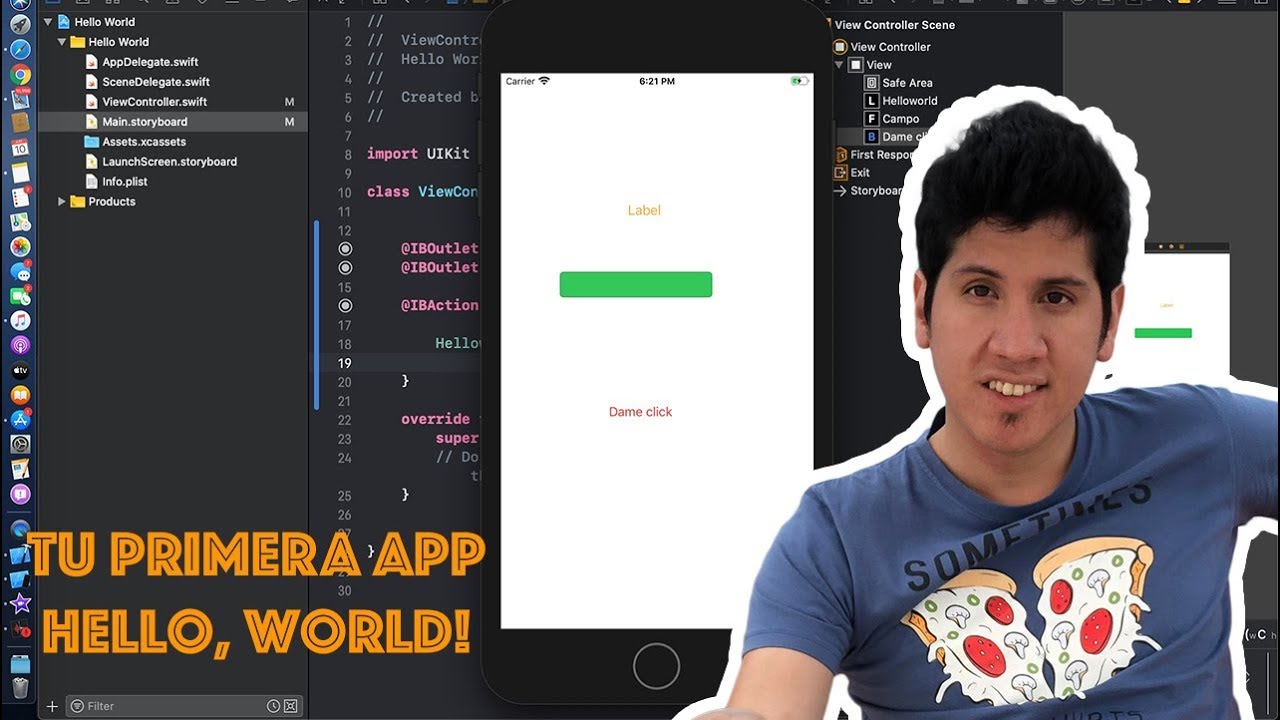Toggle source-control status filter icon
The image size is (1280, 720).
[x=290, y=706]
